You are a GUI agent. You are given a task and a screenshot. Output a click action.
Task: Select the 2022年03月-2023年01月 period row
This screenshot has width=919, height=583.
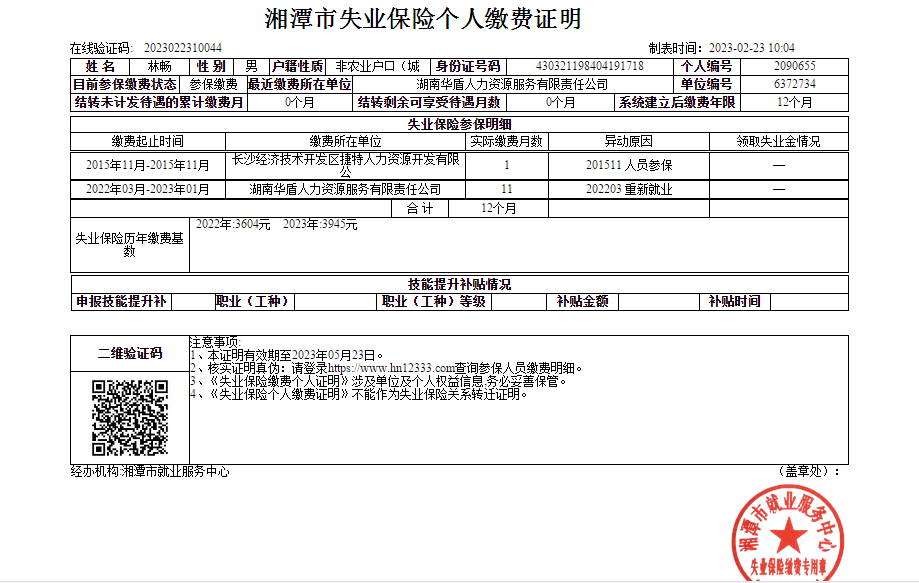(x=148, y=189)
